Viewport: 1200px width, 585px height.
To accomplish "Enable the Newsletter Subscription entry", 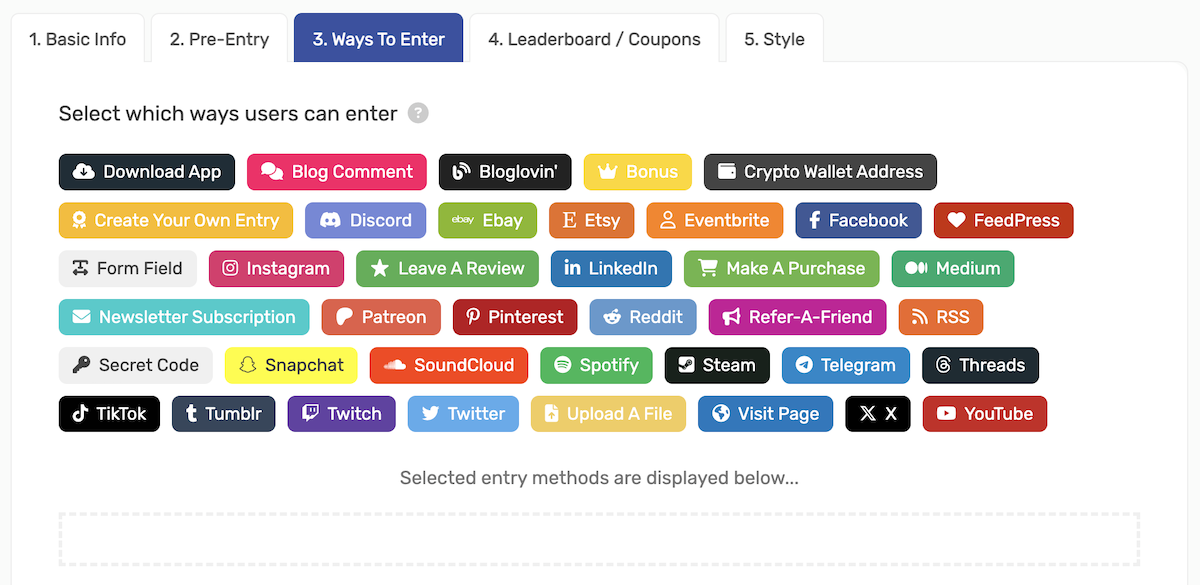I will click(x=183, y=316).
